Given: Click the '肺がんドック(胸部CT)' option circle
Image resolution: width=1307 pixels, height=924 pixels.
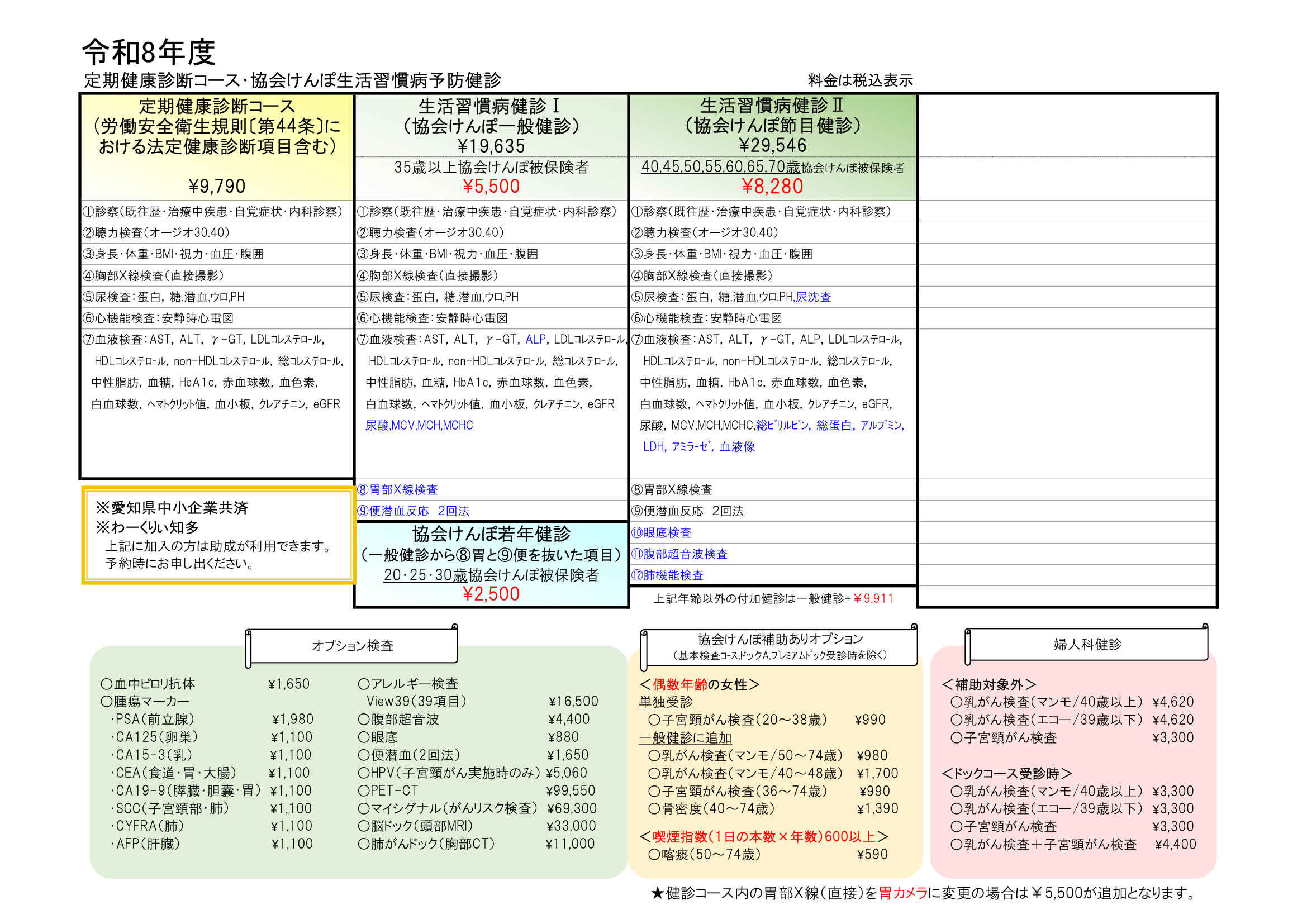Looking at the screenshot, I should 364,844.
